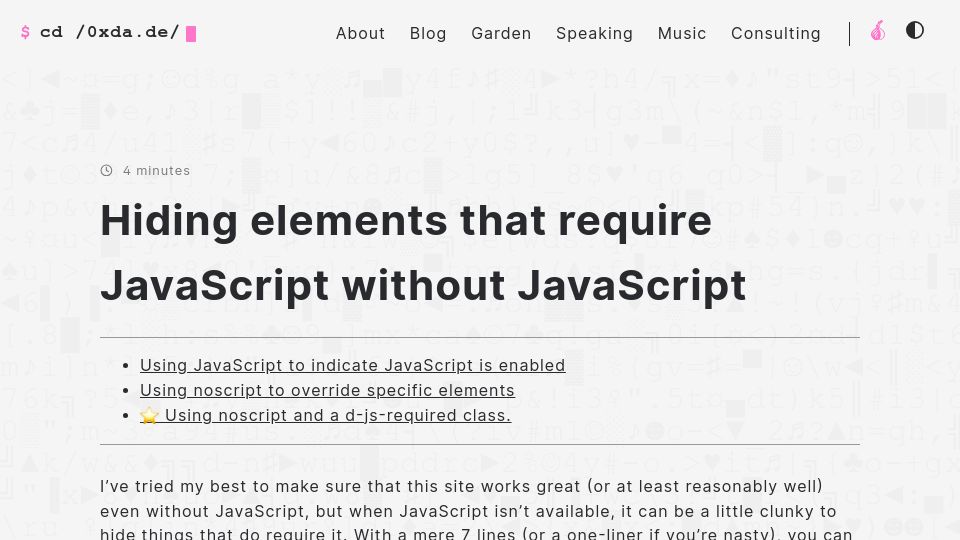
Task: Open the Blog section
Action: tap(428, 33)
